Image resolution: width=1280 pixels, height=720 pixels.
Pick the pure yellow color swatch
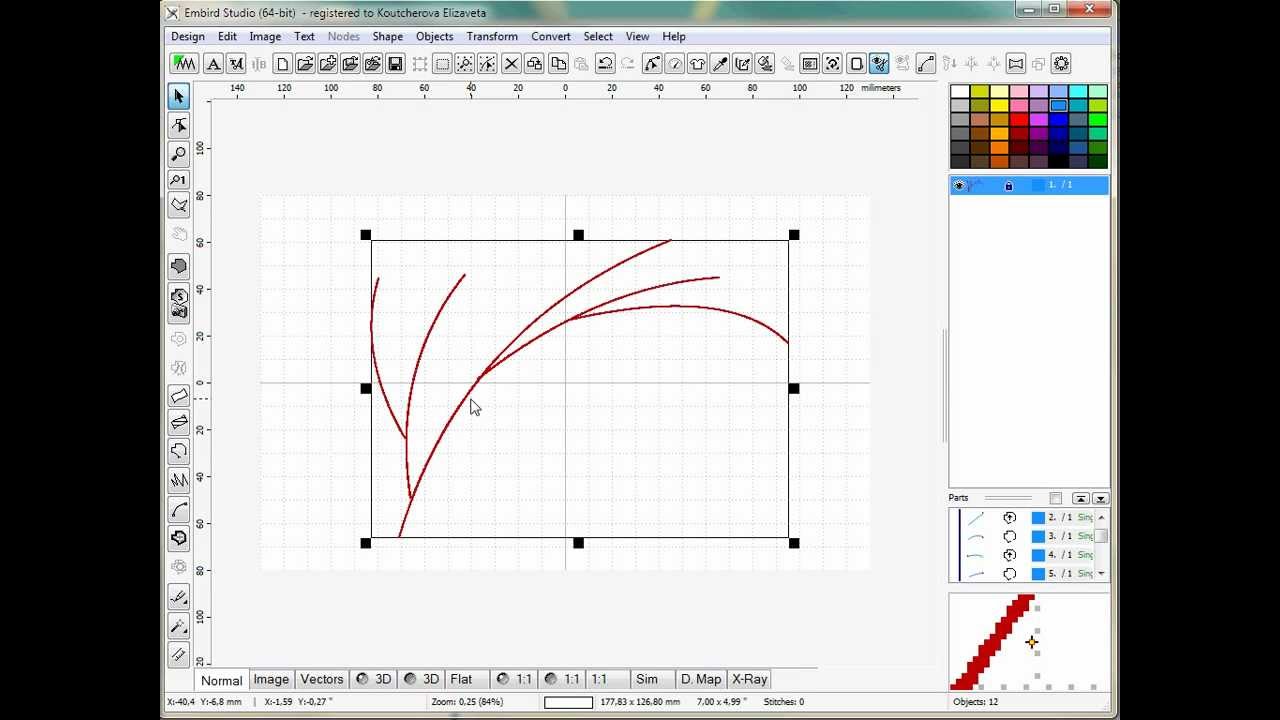[999, 106]
